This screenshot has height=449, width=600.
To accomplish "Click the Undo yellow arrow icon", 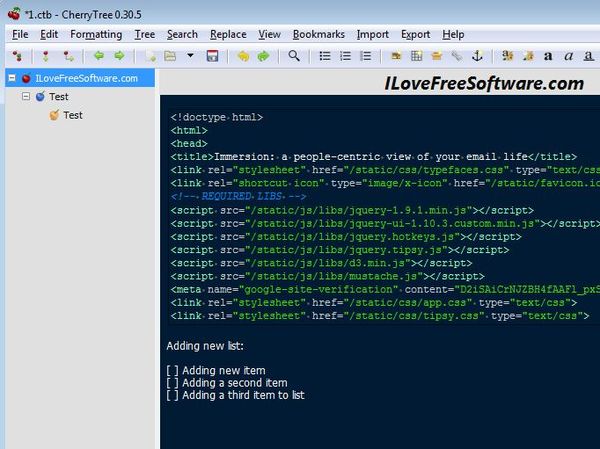I will point(243,56).
